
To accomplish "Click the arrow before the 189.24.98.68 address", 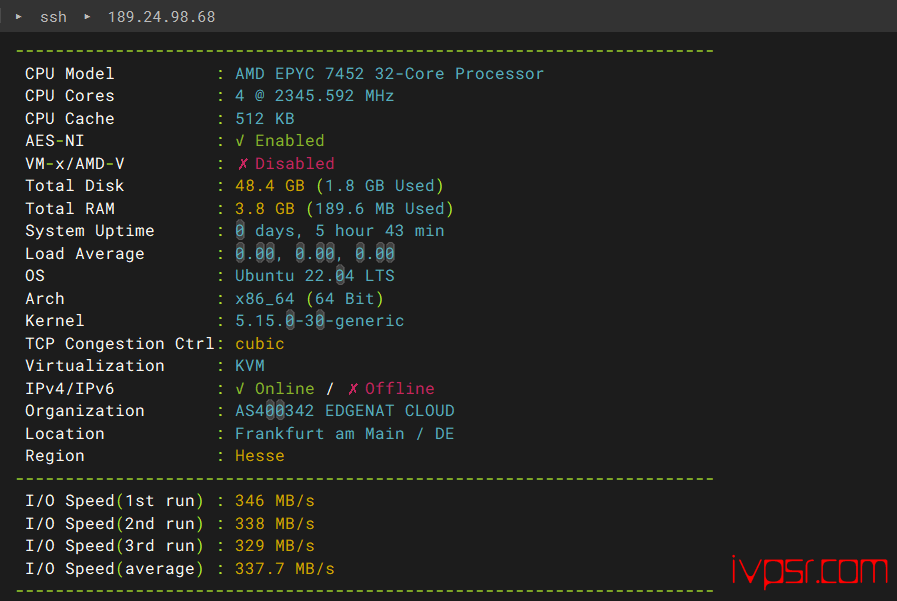I will (x=87, y=17).
